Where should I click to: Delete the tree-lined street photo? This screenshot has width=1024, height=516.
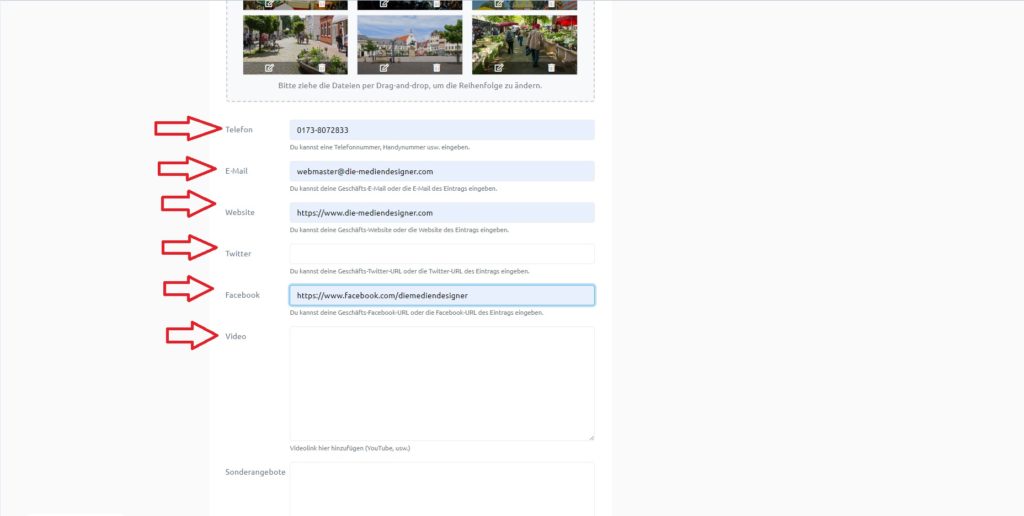coord(322,68)
